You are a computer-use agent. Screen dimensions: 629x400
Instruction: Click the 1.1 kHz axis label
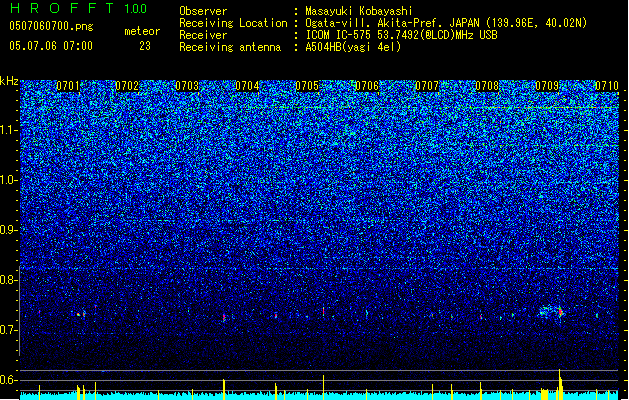(x=9, y=130)
